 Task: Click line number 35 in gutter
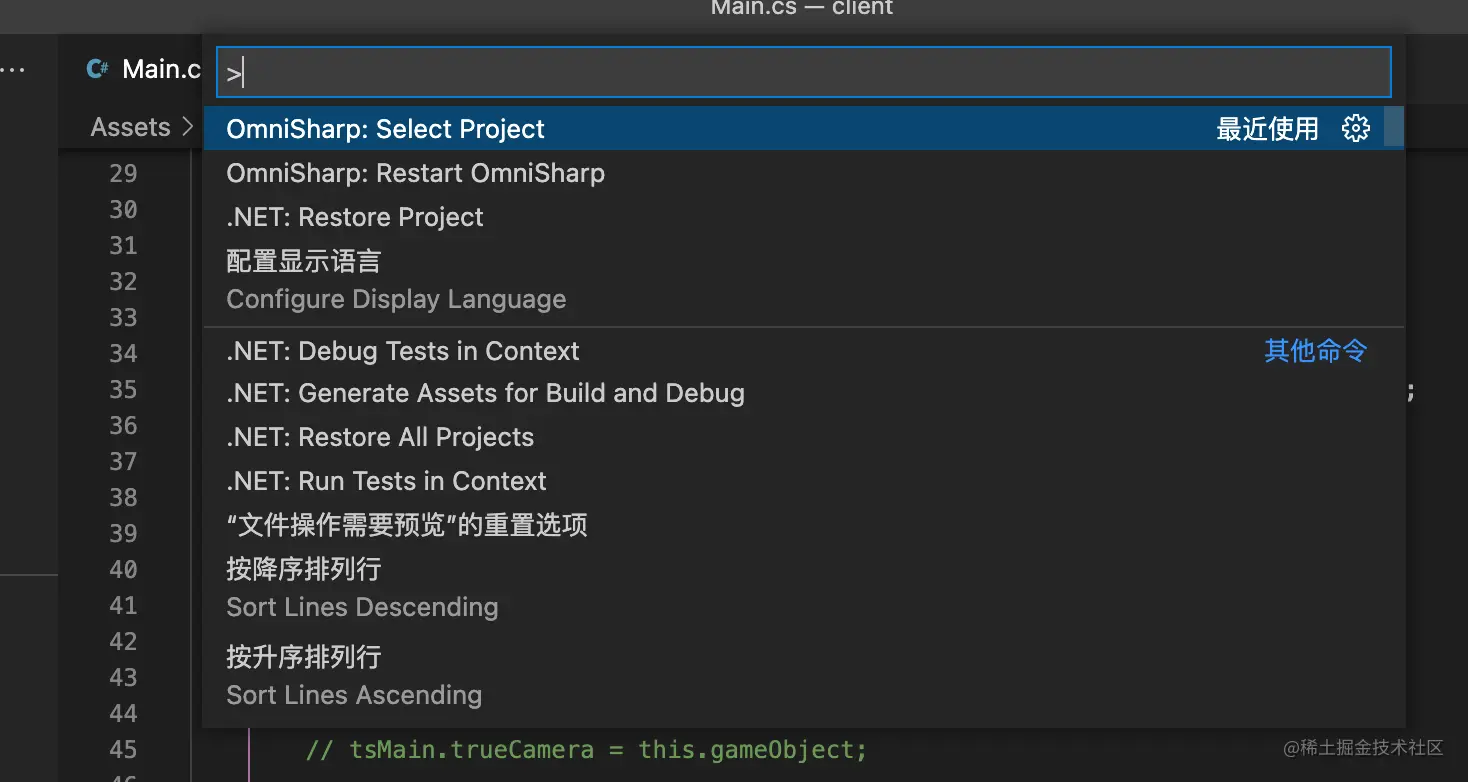tap(123, 389)
